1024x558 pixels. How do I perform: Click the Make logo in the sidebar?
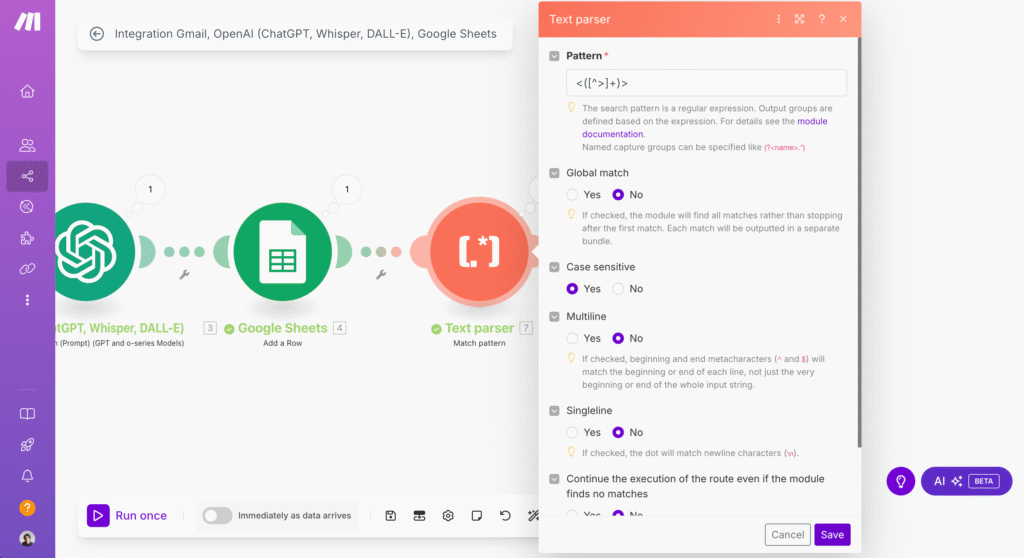pos(27,22)
